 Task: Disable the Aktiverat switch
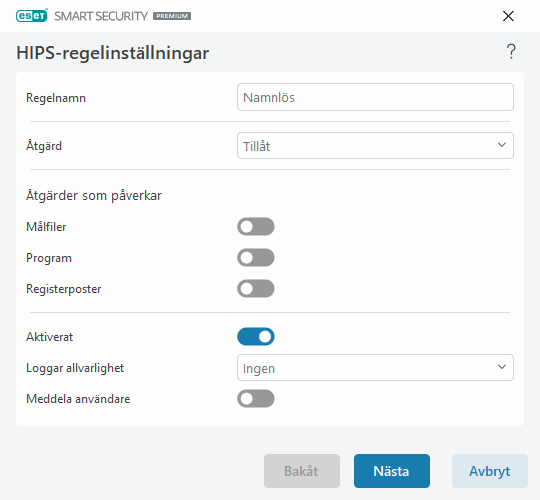click(x=256, y=337)
